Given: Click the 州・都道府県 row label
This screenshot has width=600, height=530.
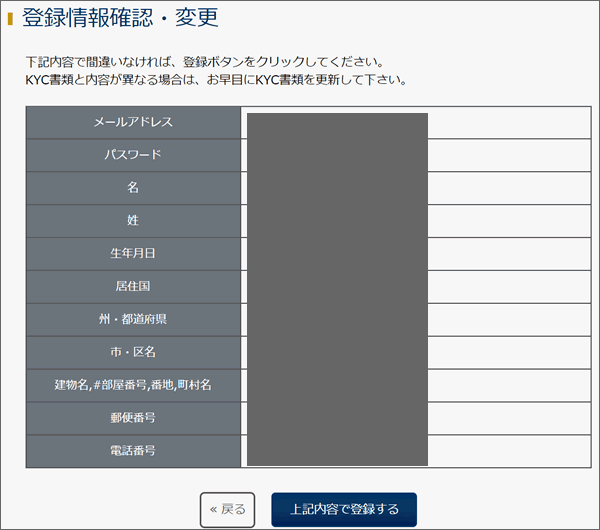Looking at the screenshot, I should 133,320.
